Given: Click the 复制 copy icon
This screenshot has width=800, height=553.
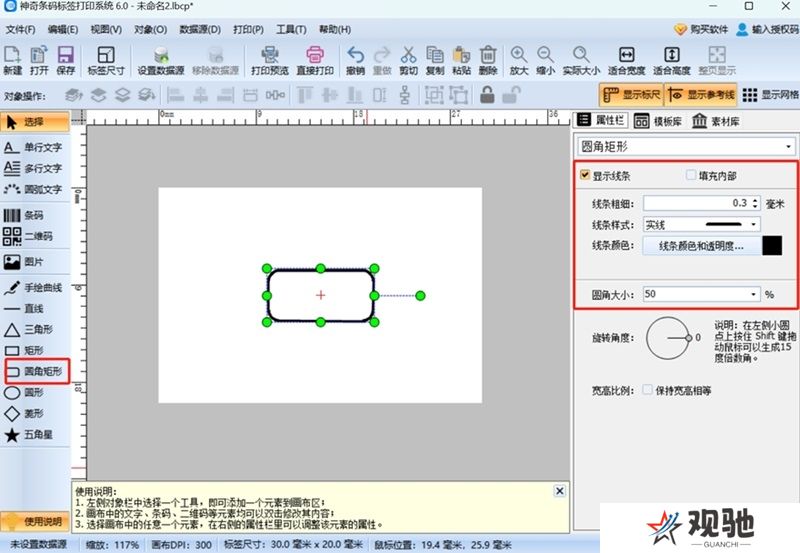Looking at the screenshot, I should pos(435,60).
